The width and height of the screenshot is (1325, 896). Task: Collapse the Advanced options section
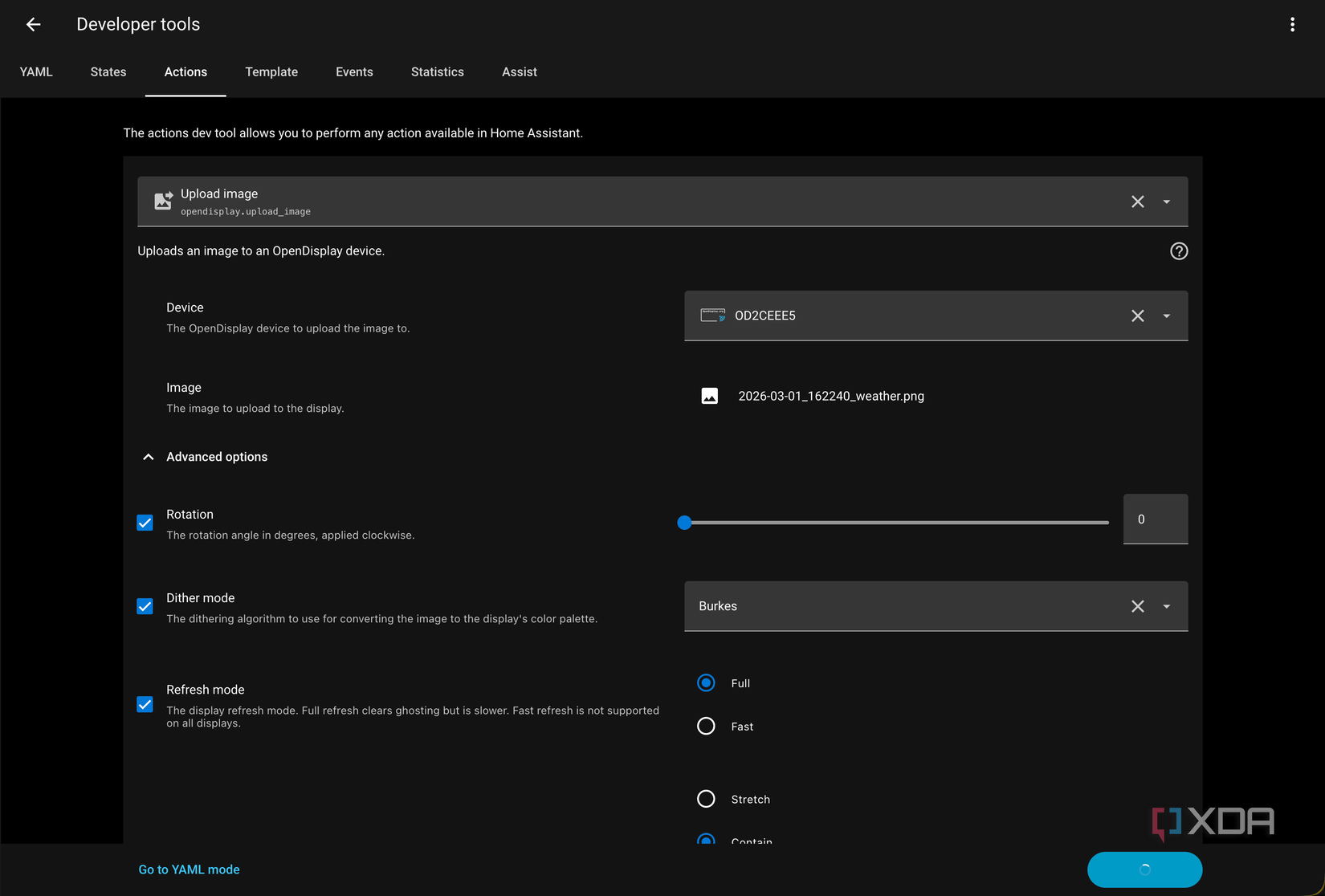(x=149, y=457)
